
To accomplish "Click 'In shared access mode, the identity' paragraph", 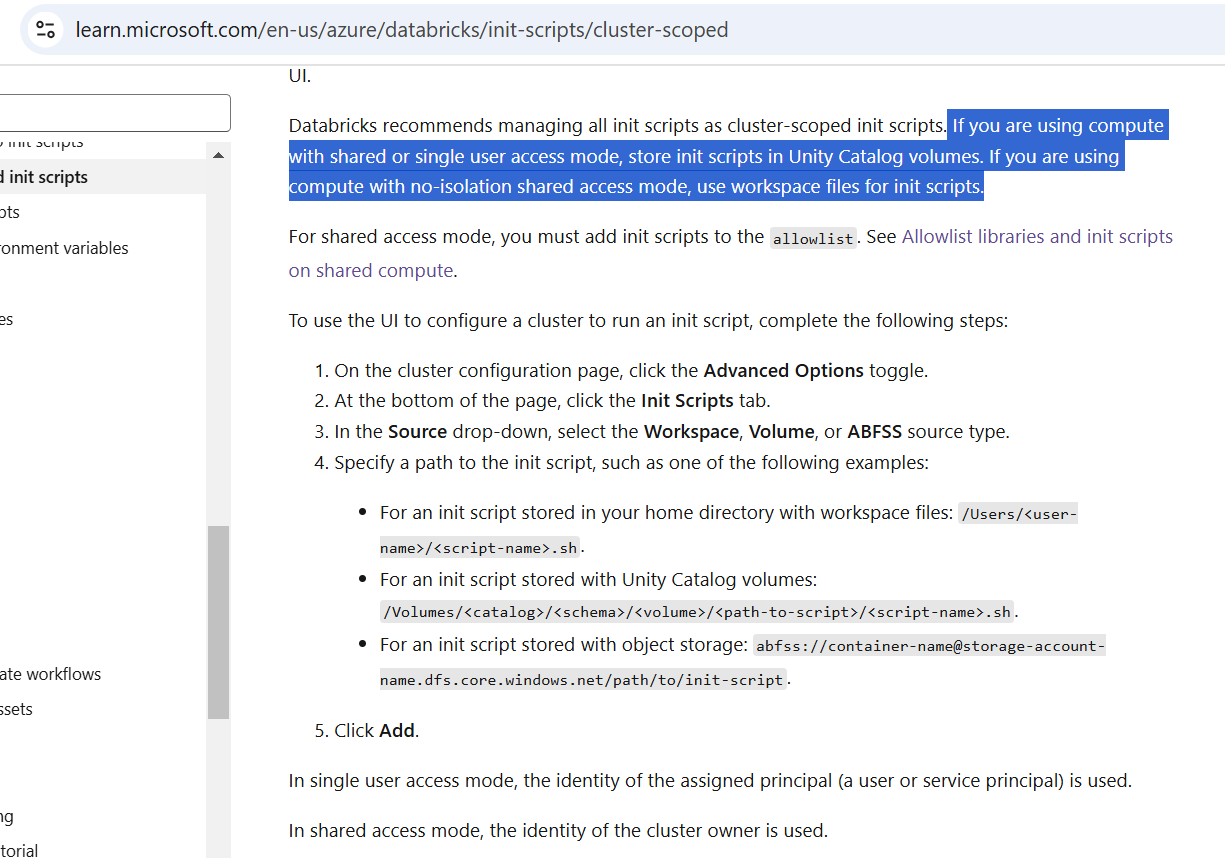I will [x=558, y=830].
